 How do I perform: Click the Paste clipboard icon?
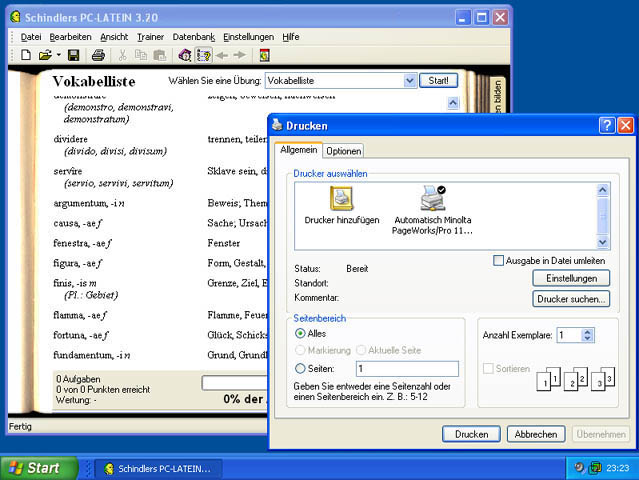click(160, 55)
